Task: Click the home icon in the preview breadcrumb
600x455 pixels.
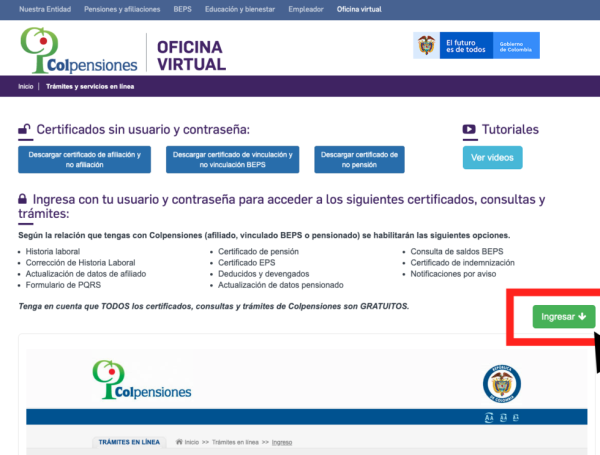Action: click(x=179, y=442)
